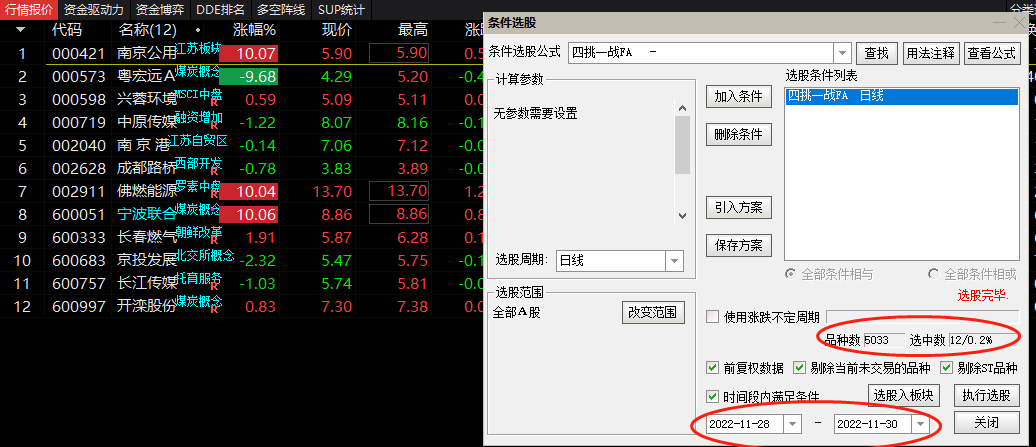The image size is (1036, 447).
Task: Select 全部条件相与 radio button
Action: 790,273
